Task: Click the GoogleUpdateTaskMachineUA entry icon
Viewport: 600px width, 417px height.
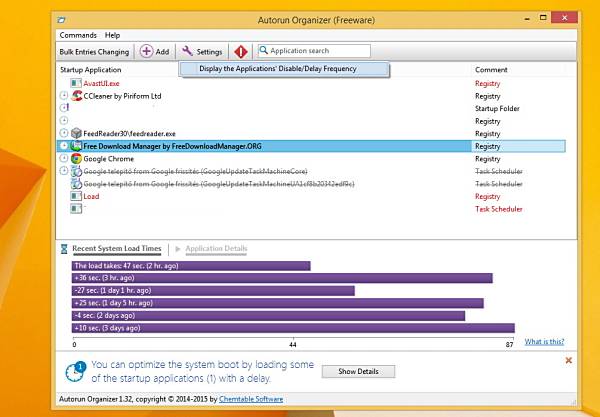Action: coord(77,184)
